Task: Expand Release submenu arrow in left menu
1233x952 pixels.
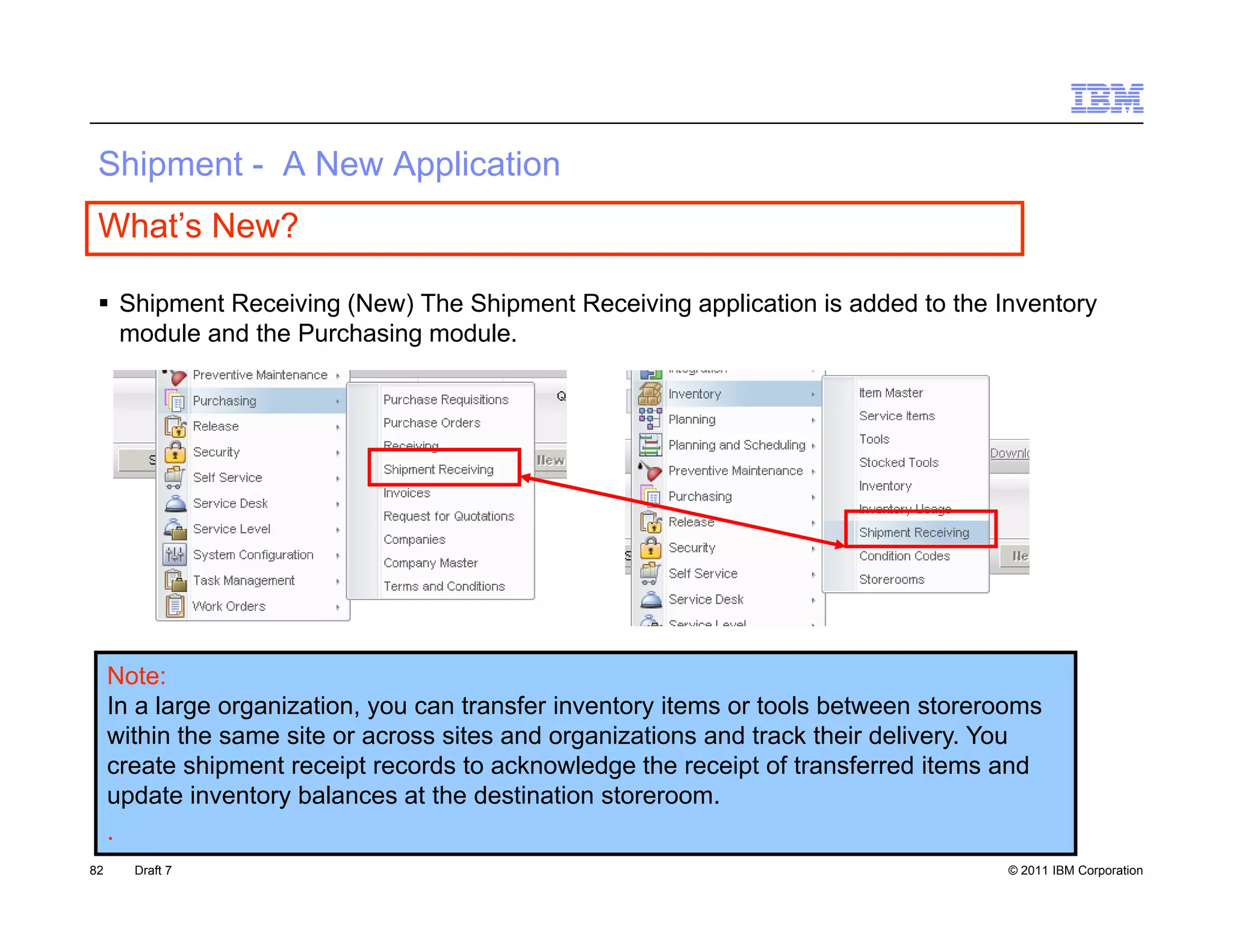Action: (x=338, y=427)
